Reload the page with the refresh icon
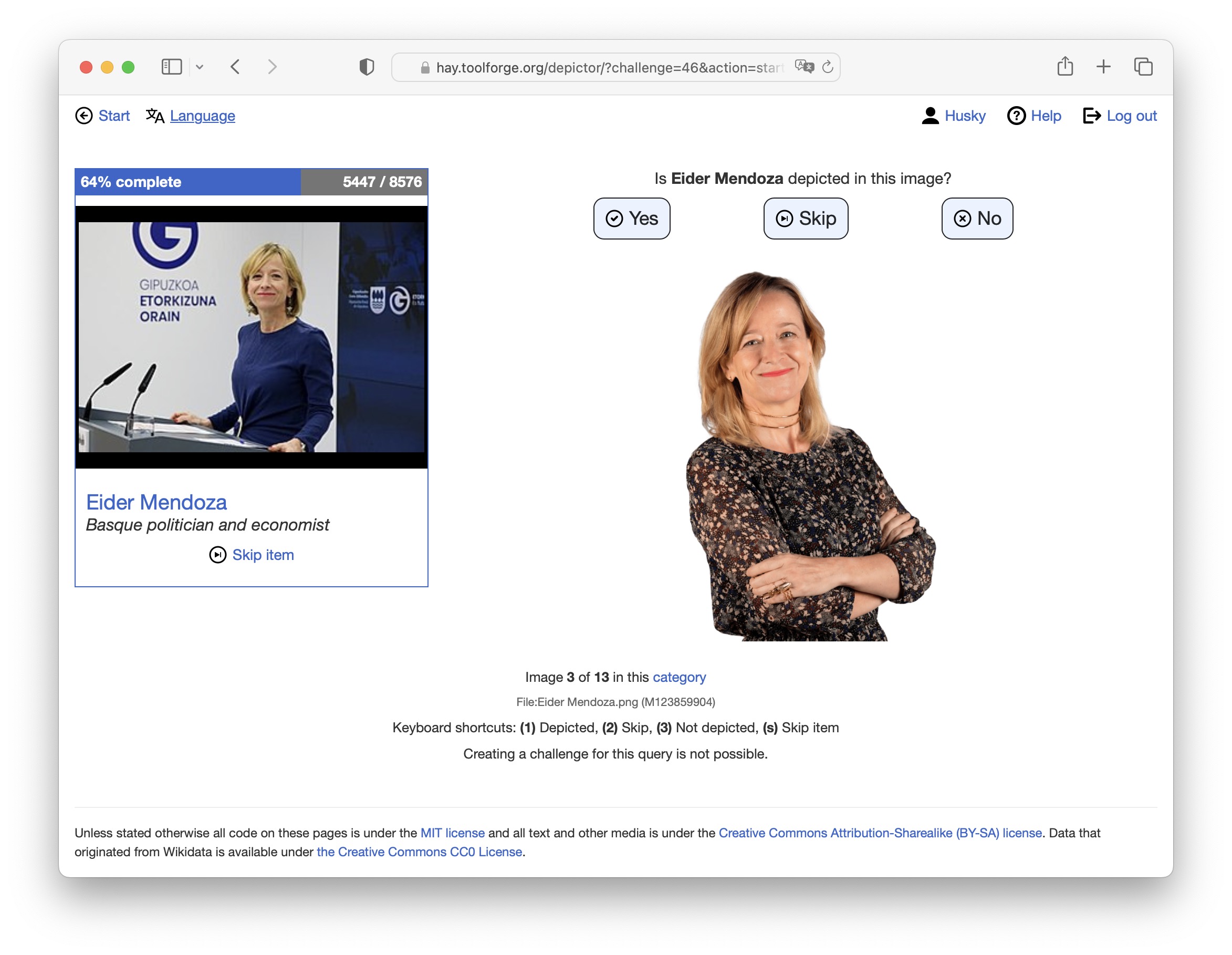The image size is (1232, 955). click(828, 67)
